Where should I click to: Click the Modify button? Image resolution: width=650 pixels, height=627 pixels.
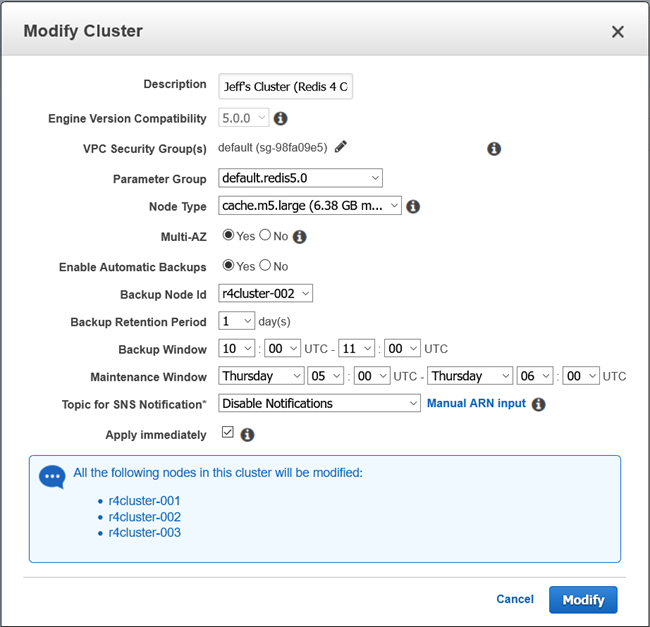pyautogui.click(x=583, y=600)
